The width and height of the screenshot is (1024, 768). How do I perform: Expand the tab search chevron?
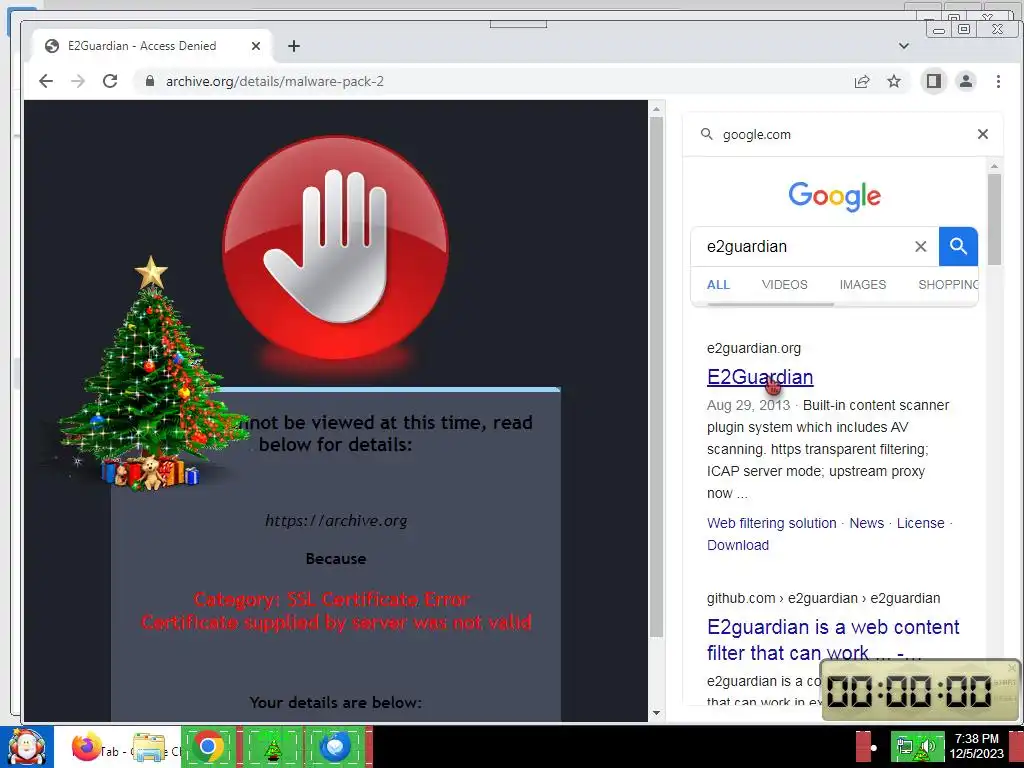pos(904,46)
